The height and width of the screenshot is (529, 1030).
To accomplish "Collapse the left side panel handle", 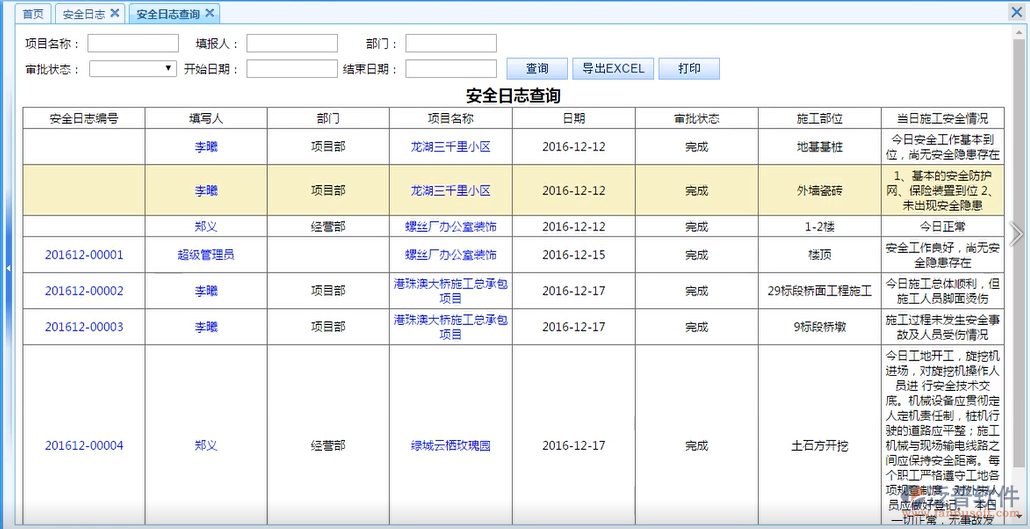I will 8,268.
